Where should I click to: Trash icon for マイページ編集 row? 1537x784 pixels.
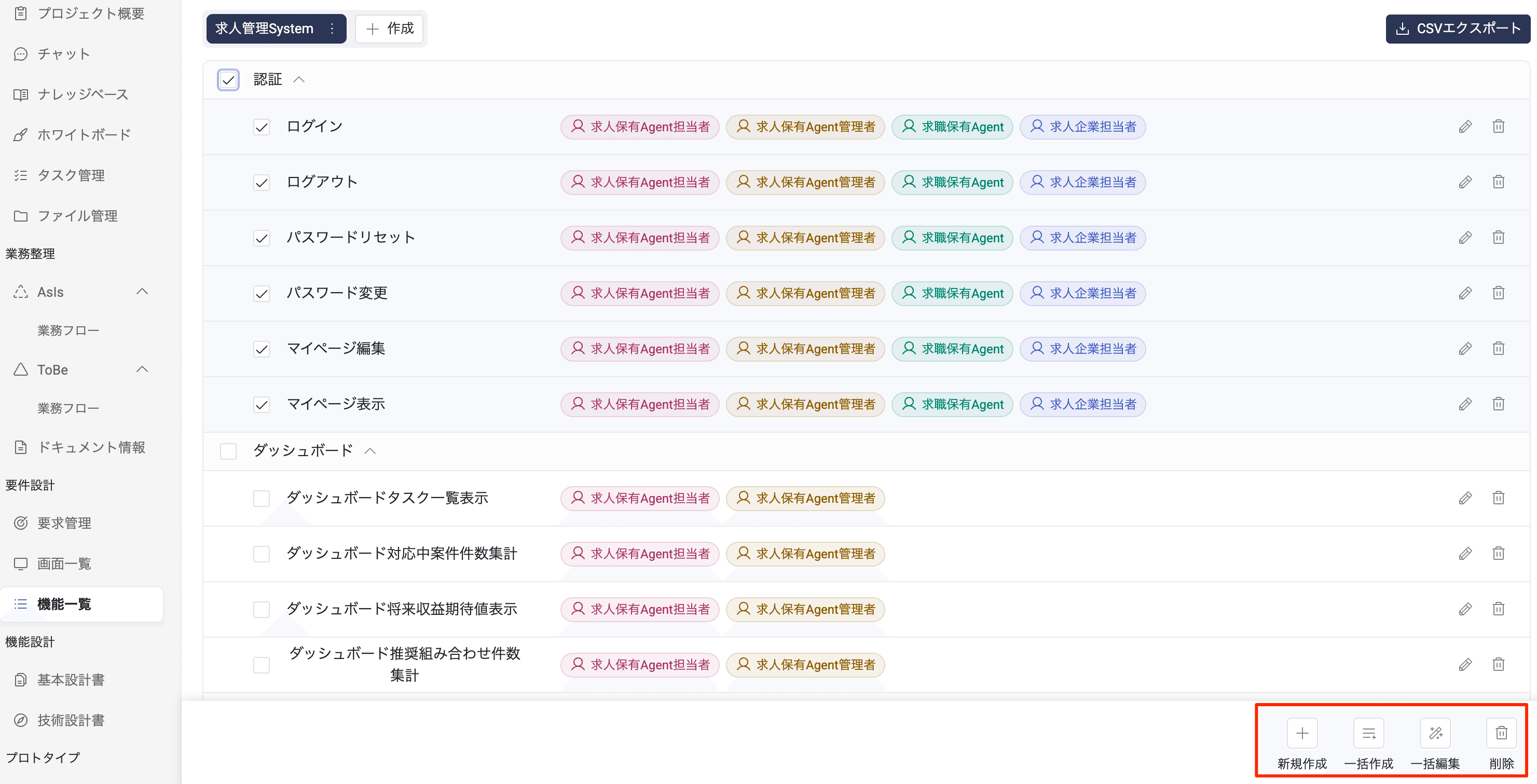[x=1498, y=349]
